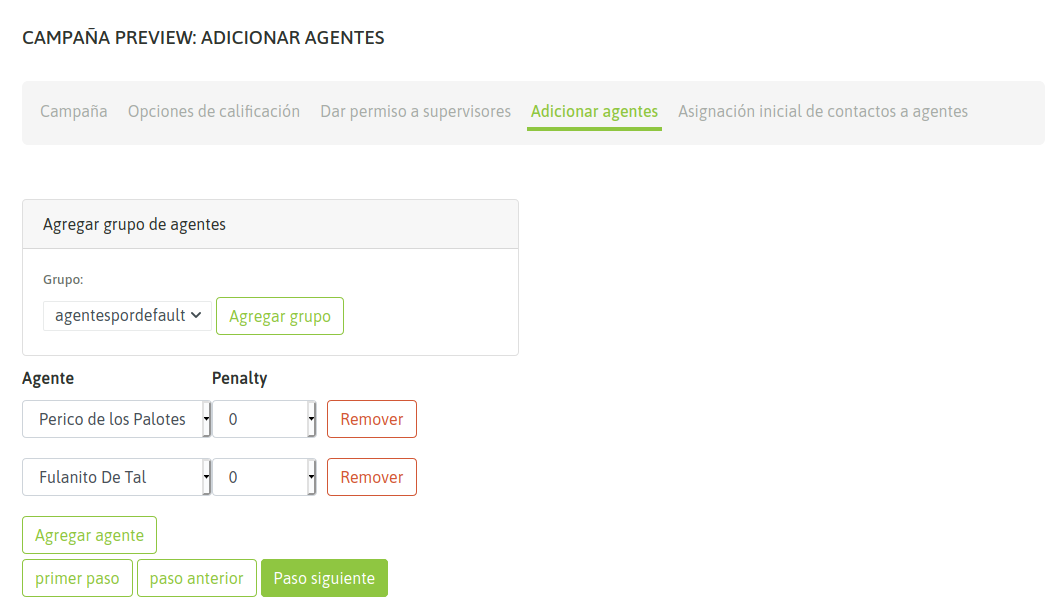1061x601 pixels.
Task: Switch to Opciones de calificación tab
Action: (x=214, y=111)
